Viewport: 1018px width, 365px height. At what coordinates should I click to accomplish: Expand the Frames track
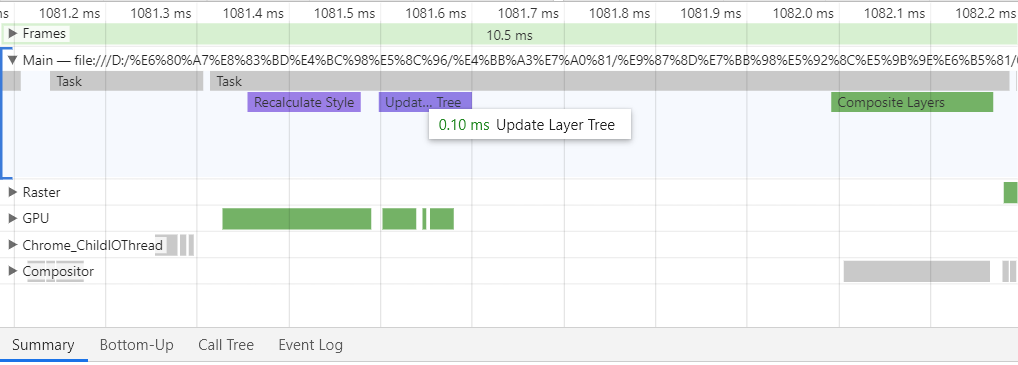[x=12, y=34]
